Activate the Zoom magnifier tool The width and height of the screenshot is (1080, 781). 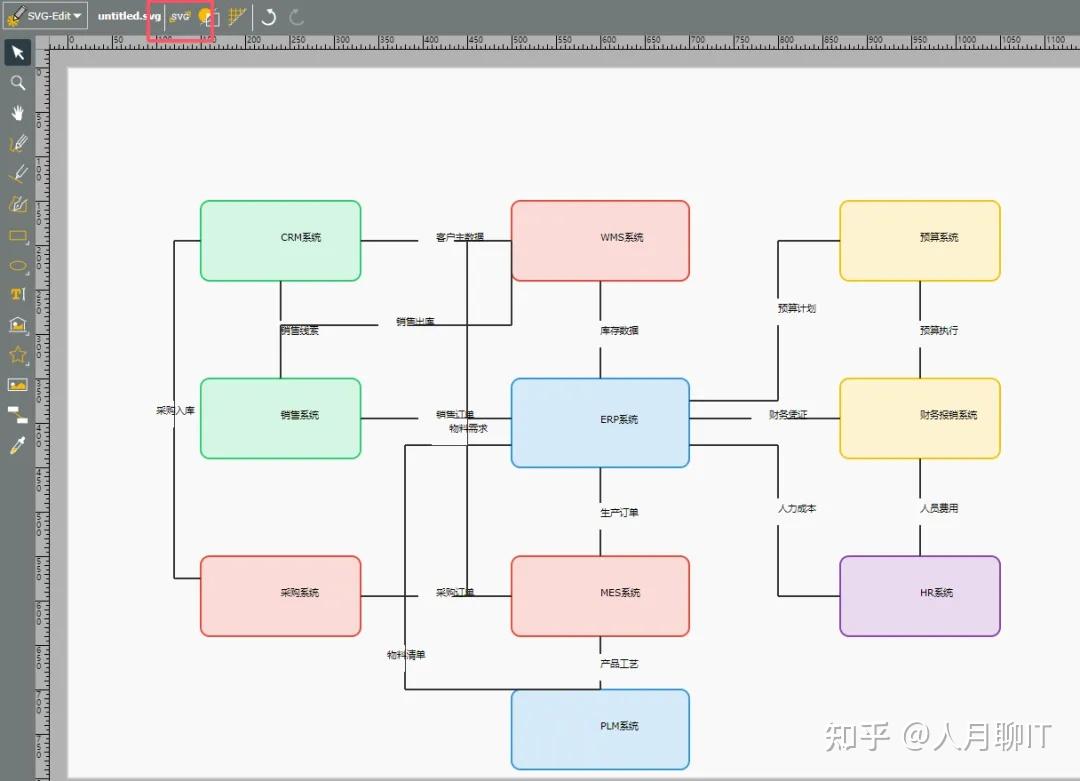tap(17, 82)
